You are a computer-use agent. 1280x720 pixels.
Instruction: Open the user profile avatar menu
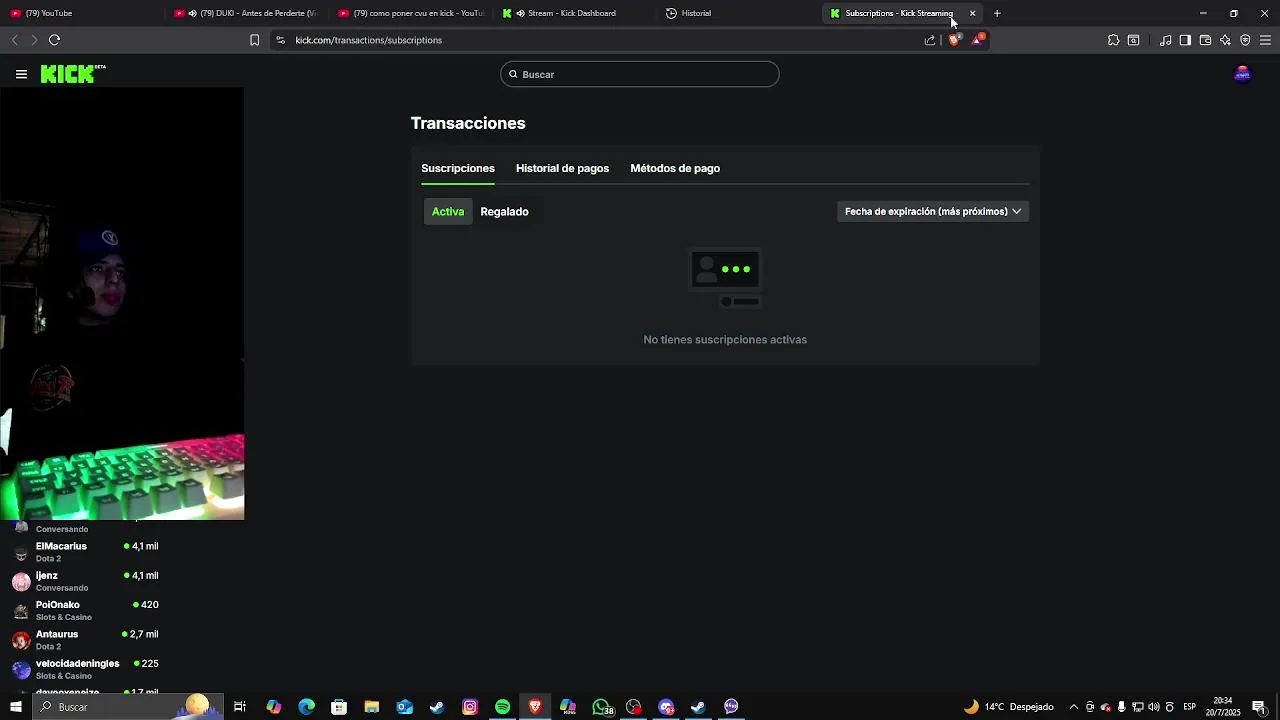point(1242,74)
